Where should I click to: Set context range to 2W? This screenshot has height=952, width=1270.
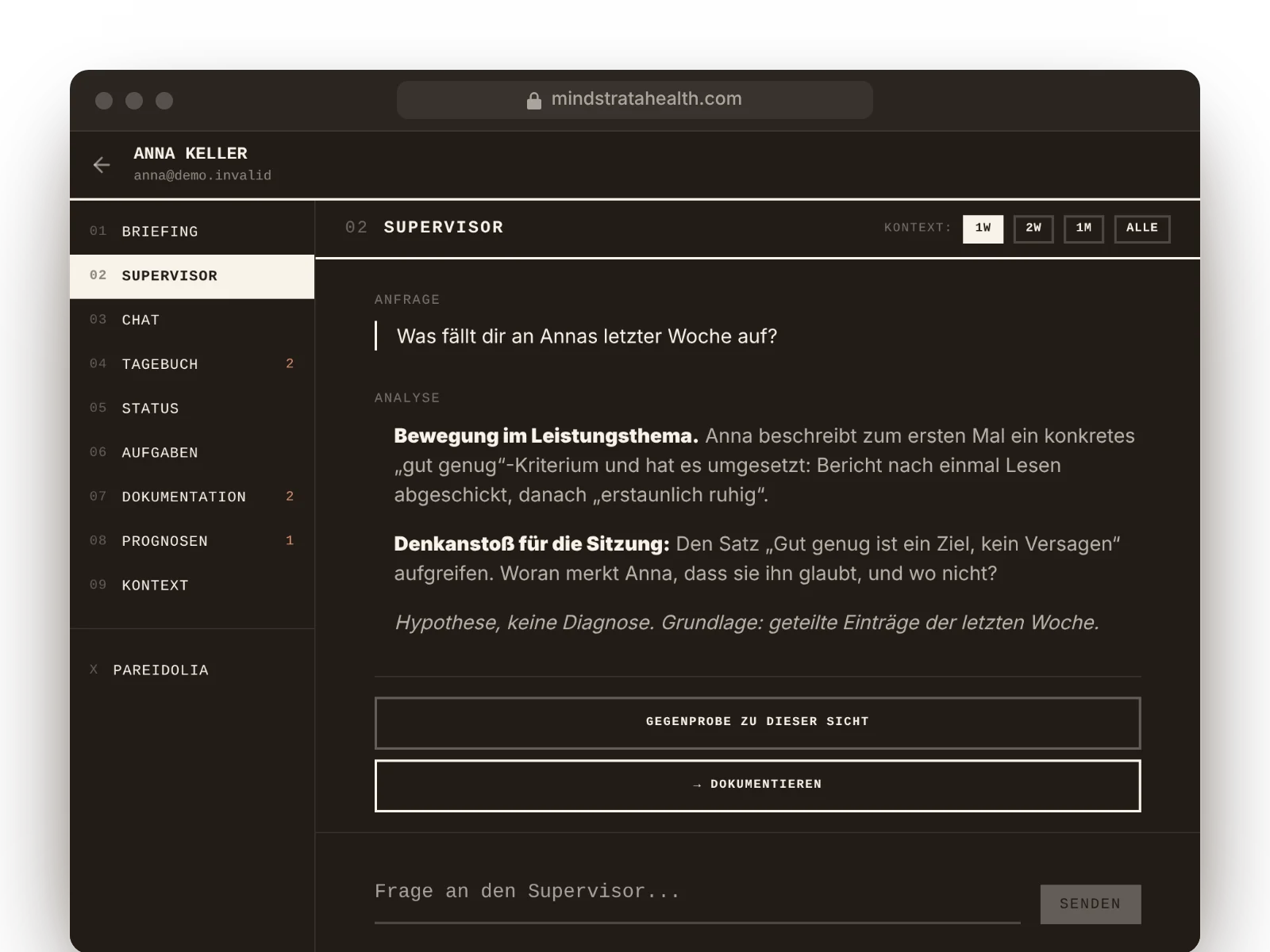[x=1033, y=228]
